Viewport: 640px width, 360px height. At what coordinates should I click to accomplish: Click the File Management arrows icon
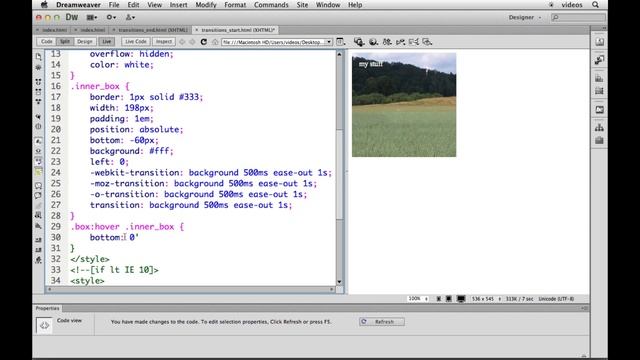point(387,42)
